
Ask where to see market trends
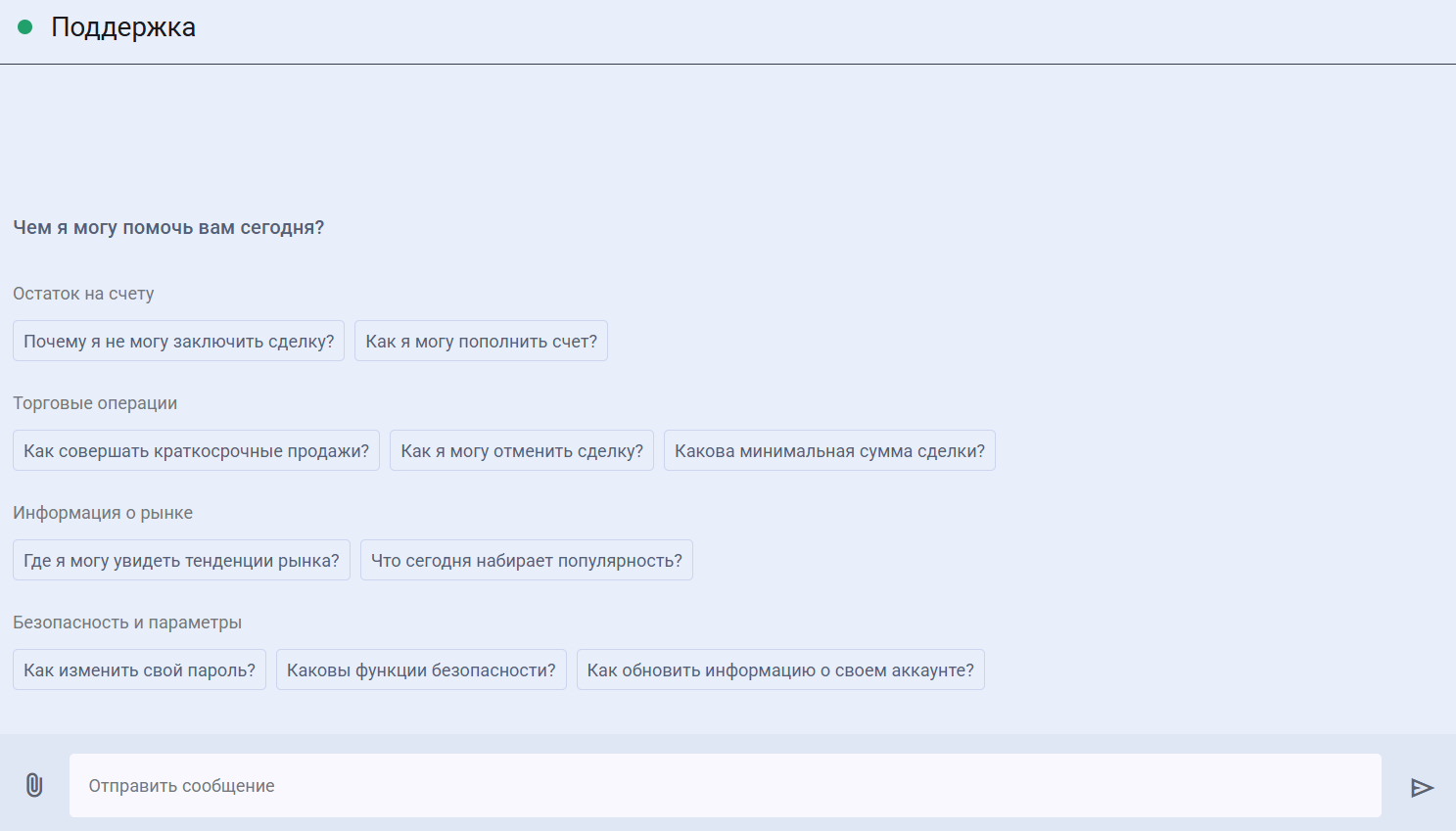click(x=181, y=560)
